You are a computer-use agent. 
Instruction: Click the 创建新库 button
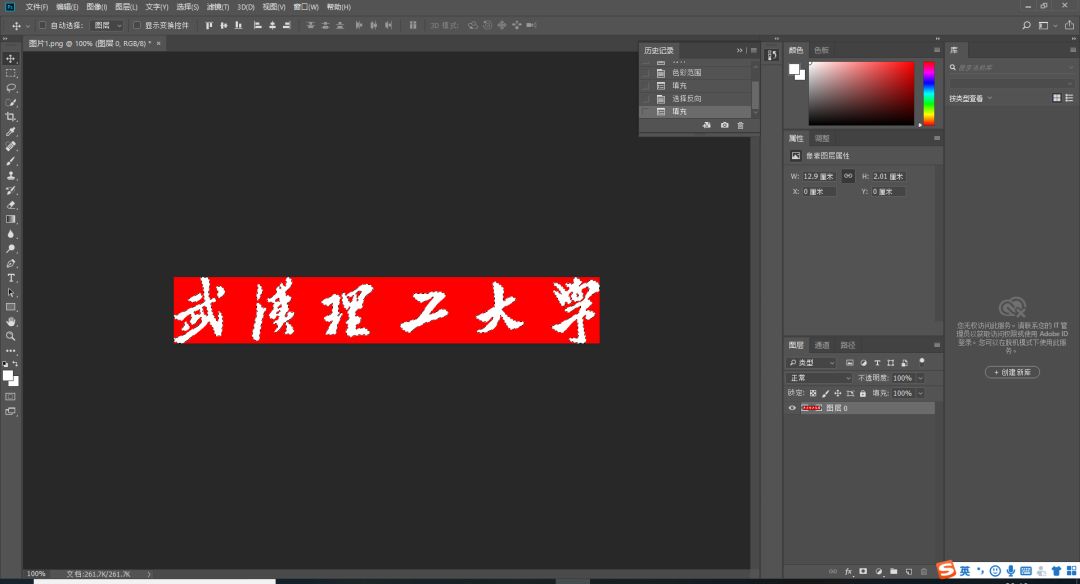click(x=1012, y=372)
